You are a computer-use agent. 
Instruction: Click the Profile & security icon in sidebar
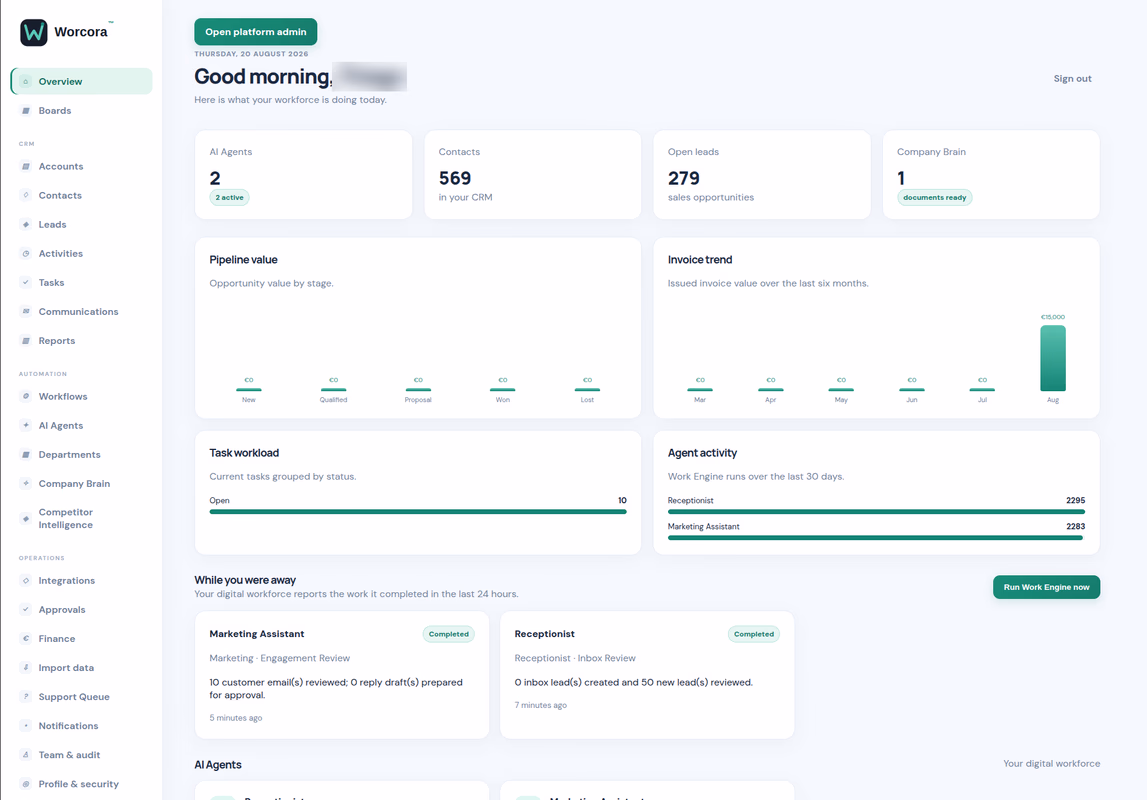(26, 784)
